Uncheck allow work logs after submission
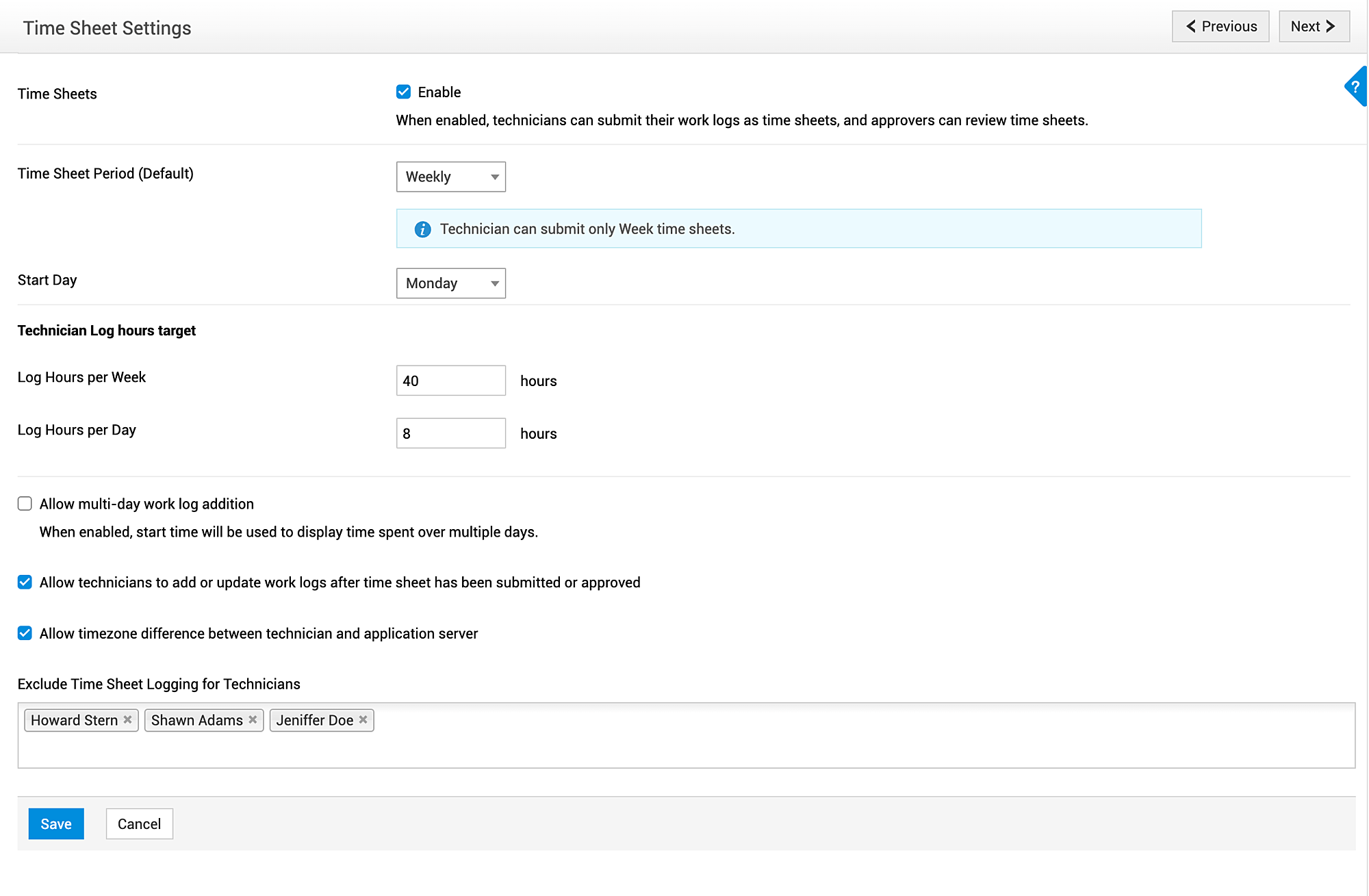 click(25, 583)
